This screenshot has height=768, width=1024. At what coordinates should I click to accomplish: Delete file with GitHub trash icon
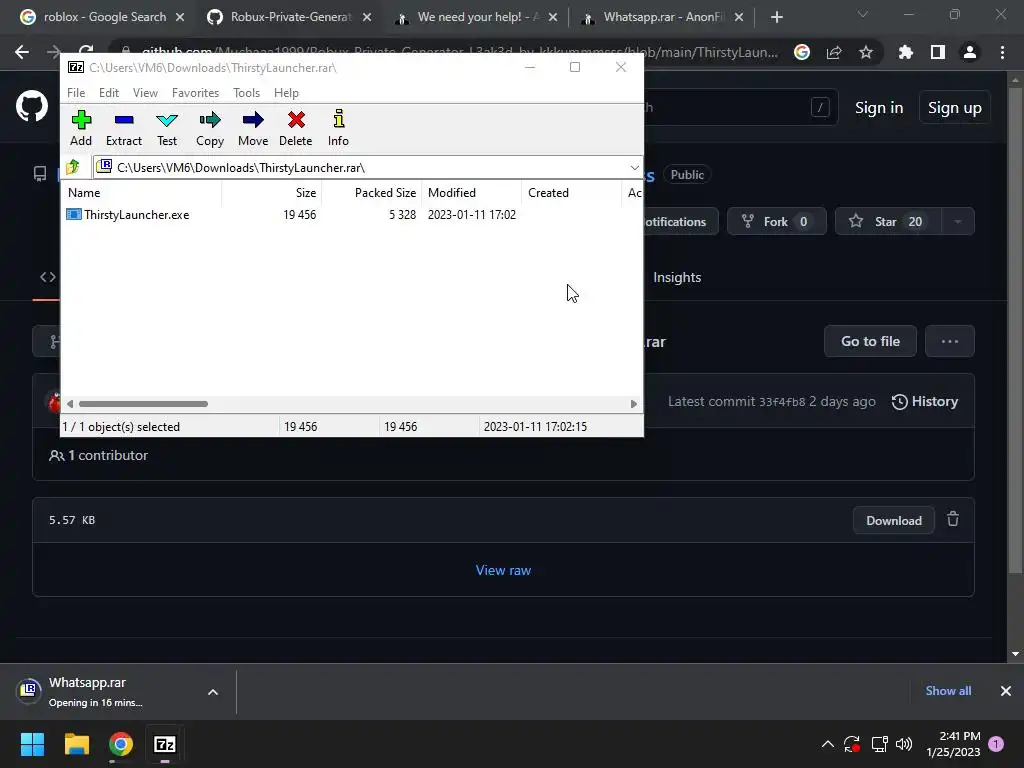[x=953, y=519]
